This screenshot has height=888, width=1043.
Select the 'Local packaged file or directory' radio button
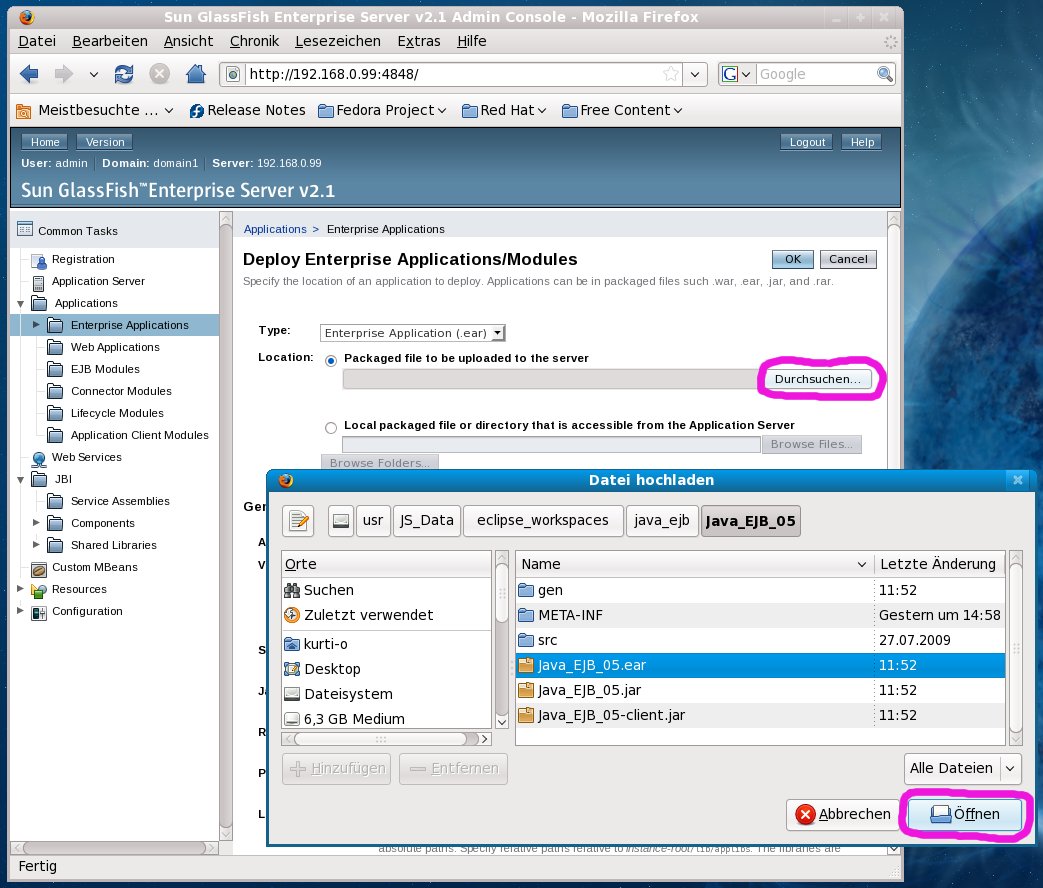[331, 427]
